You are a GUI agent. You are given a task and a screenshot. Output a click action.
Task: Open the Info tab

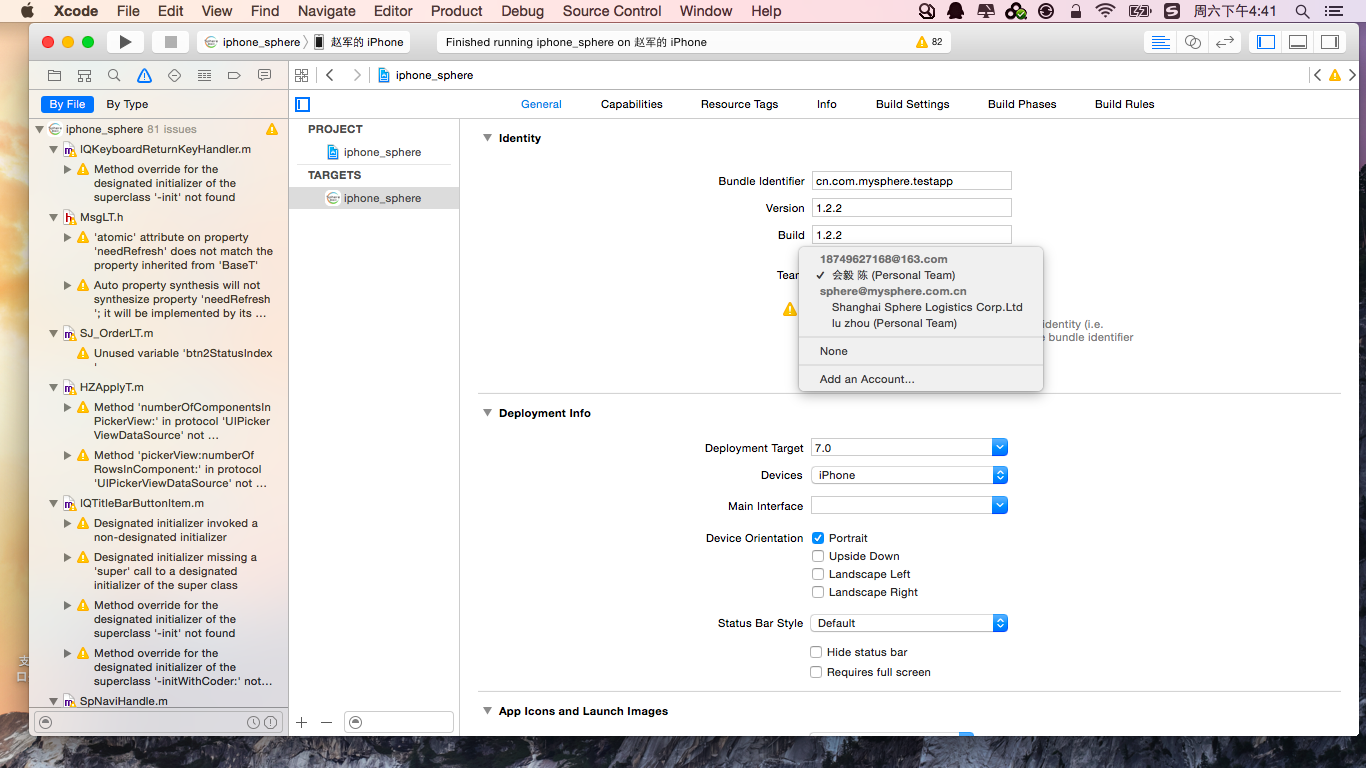coord(826,104)
